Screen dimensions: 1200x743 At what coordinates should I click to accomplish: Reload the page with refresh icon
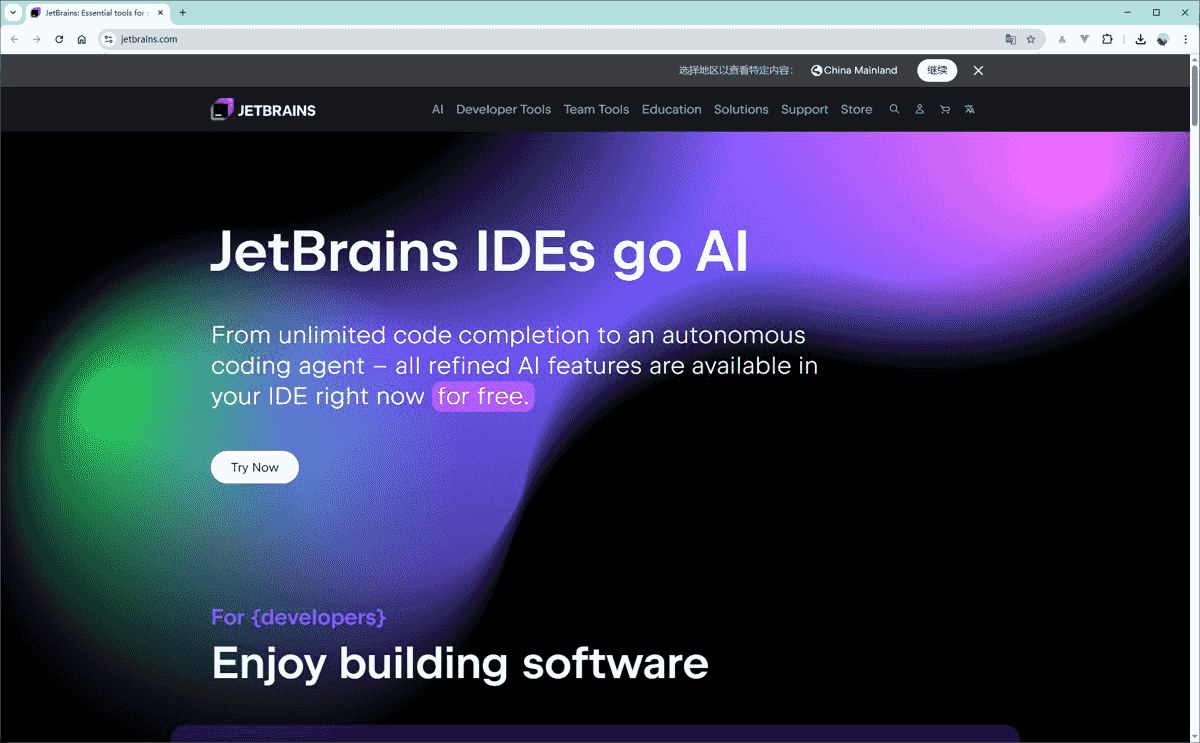tap(59, 39)
